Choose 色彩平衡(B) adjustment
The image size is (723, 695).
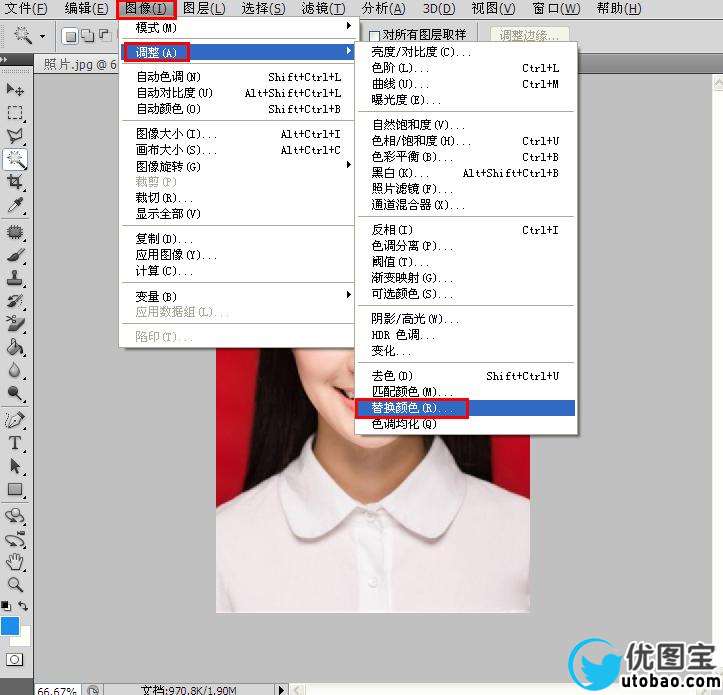(x=466, y=157)
